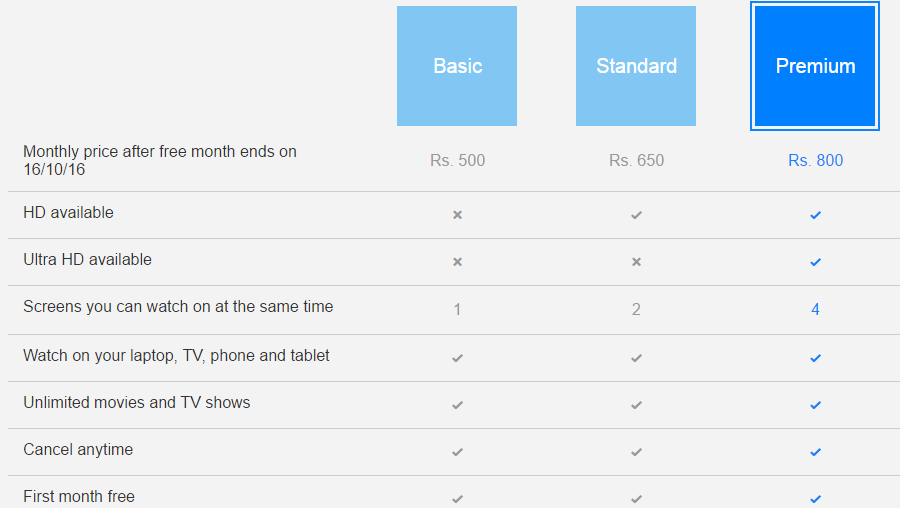Click Standard's Ultra HD cross icon

coord(636,261)
